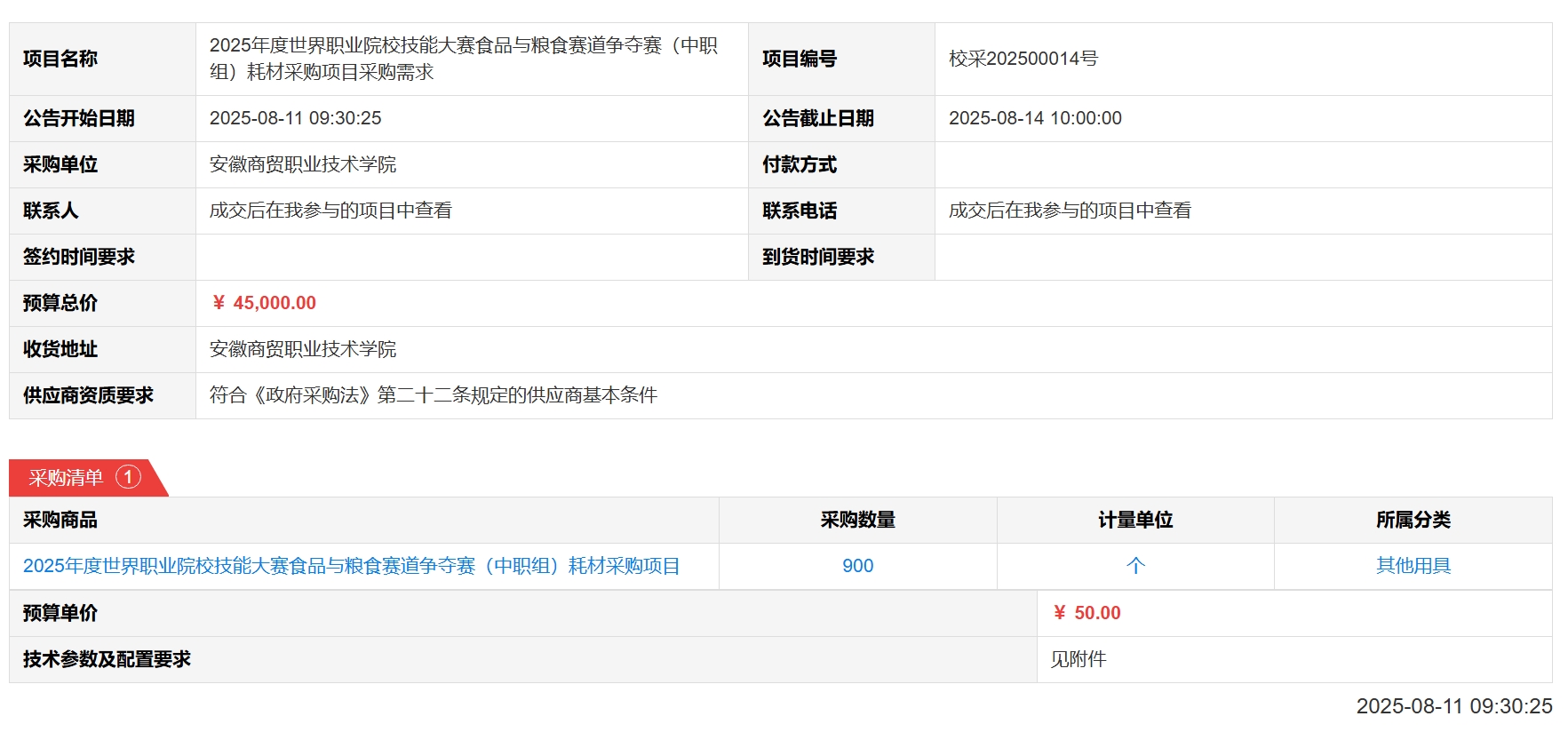This screenshot has height=756, width=1568.
Task: Click the 供应商资质要求 requirement text
Action: point(433,395)
